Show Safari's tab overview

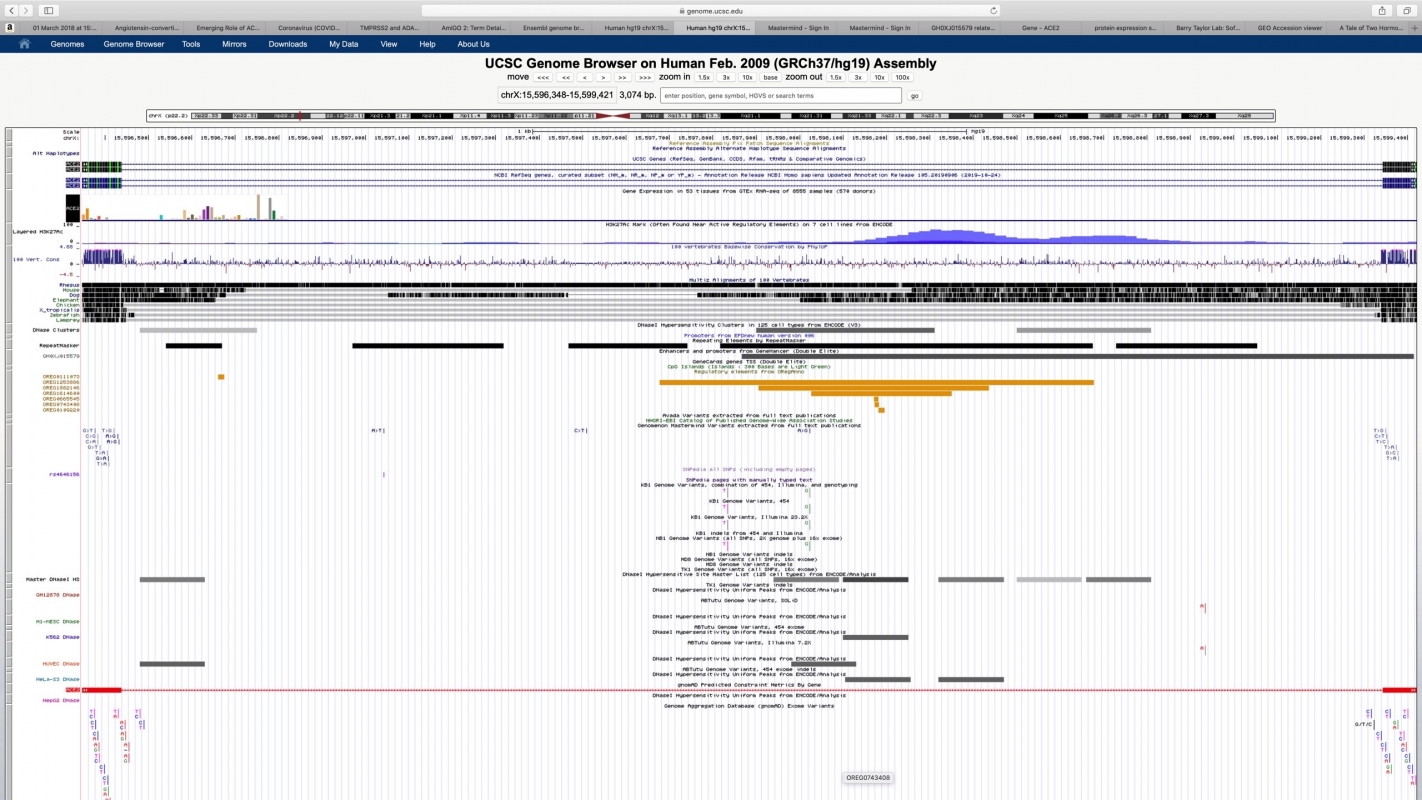click(x=1408, y=10)
